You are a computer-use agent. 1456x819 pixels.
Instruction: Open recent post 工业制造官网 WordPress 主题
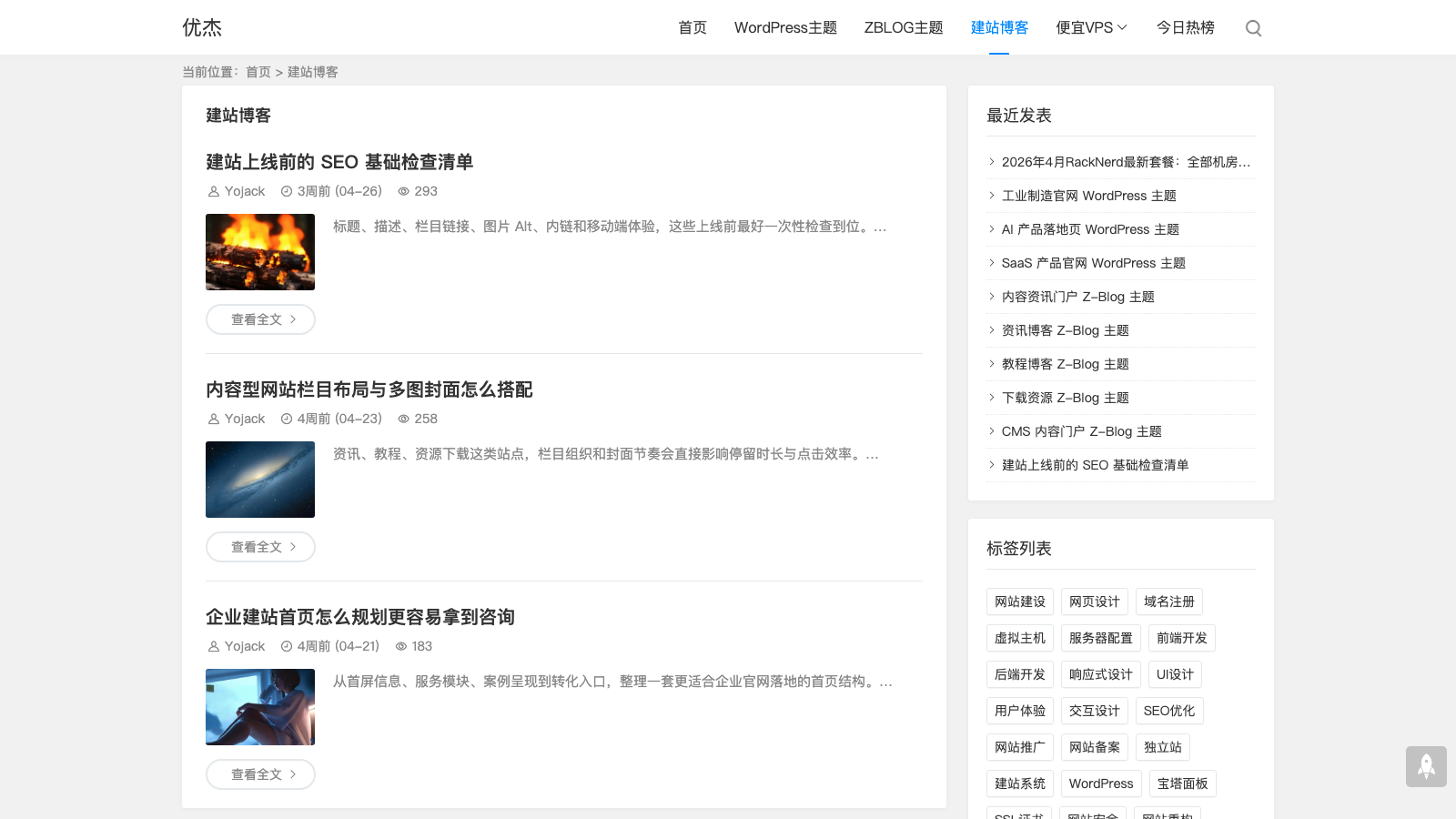point(1089,196)
